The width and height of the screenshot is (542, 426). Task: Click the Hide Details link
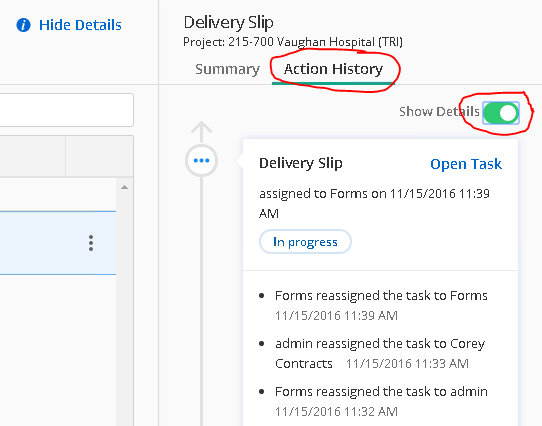coord(80,25)
